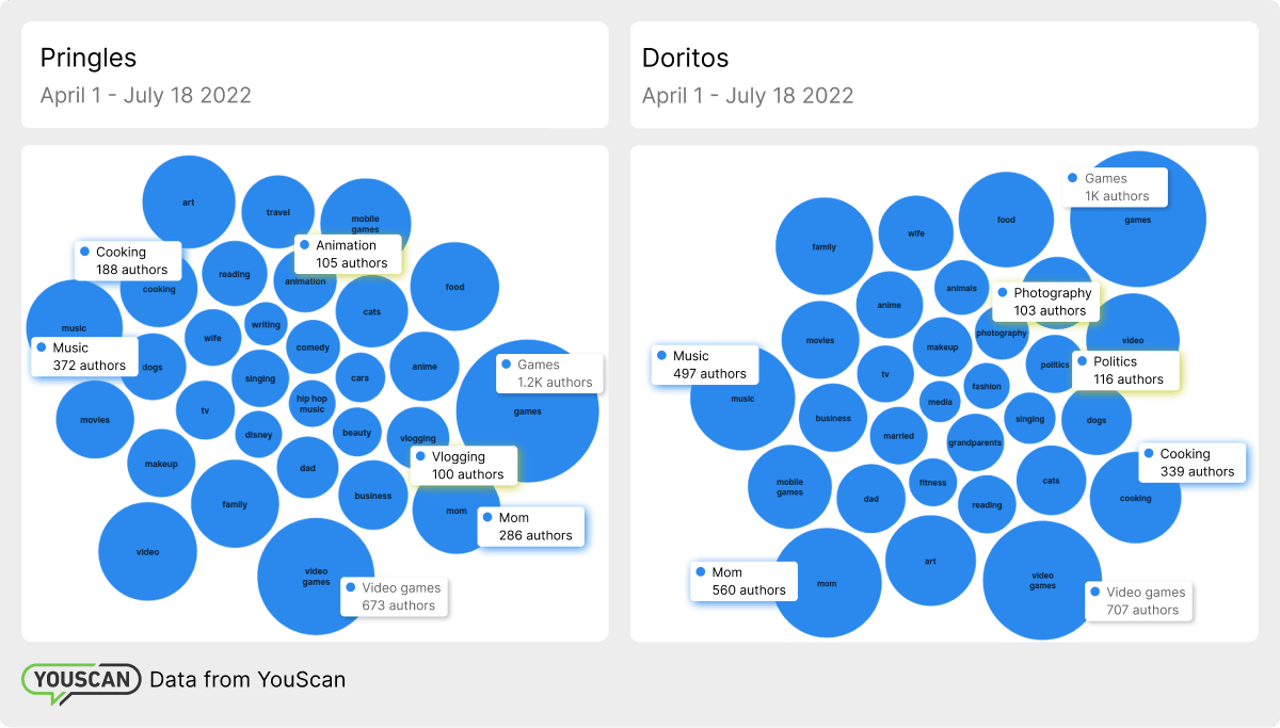Select the video bubble in Pringles chart
This screenshot has height=728, width=1280.
pos(148,552)
